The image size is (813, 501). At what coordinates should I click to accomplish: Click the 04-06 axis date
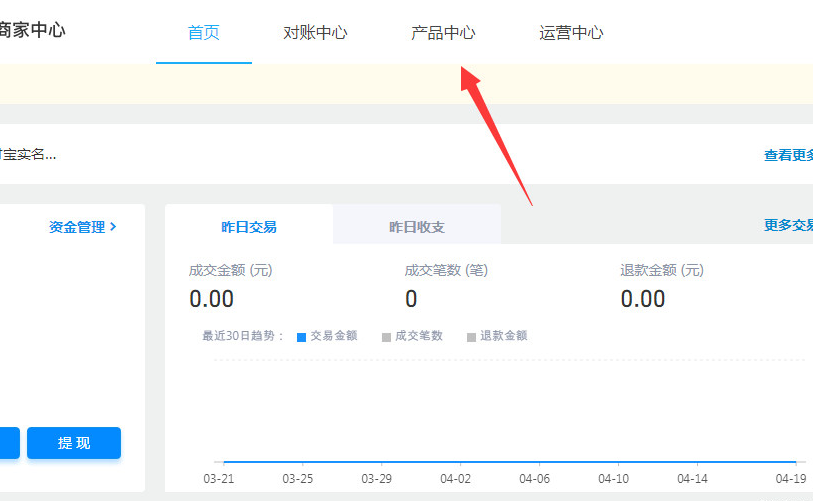535,479
